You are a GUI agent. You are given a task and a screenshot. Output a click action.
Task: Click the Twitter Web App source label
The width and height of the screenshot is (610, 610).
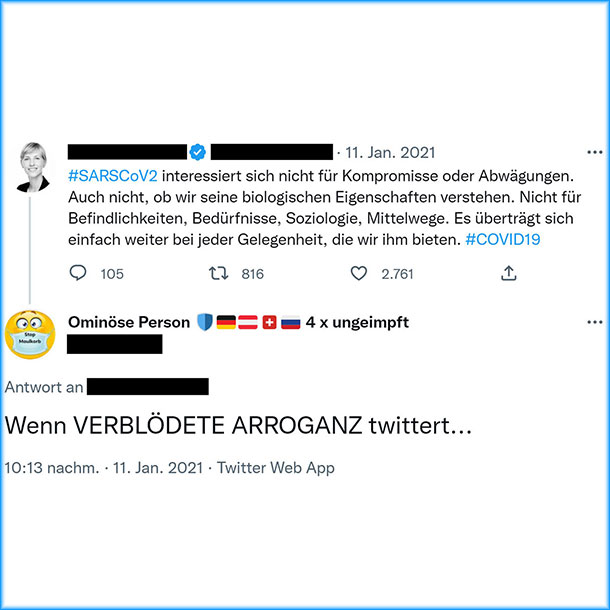[275, 468]
